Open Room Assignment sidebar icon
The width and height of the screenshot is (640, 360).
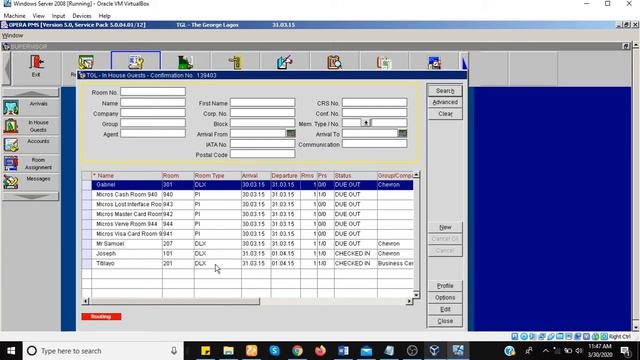pos(11,163)
